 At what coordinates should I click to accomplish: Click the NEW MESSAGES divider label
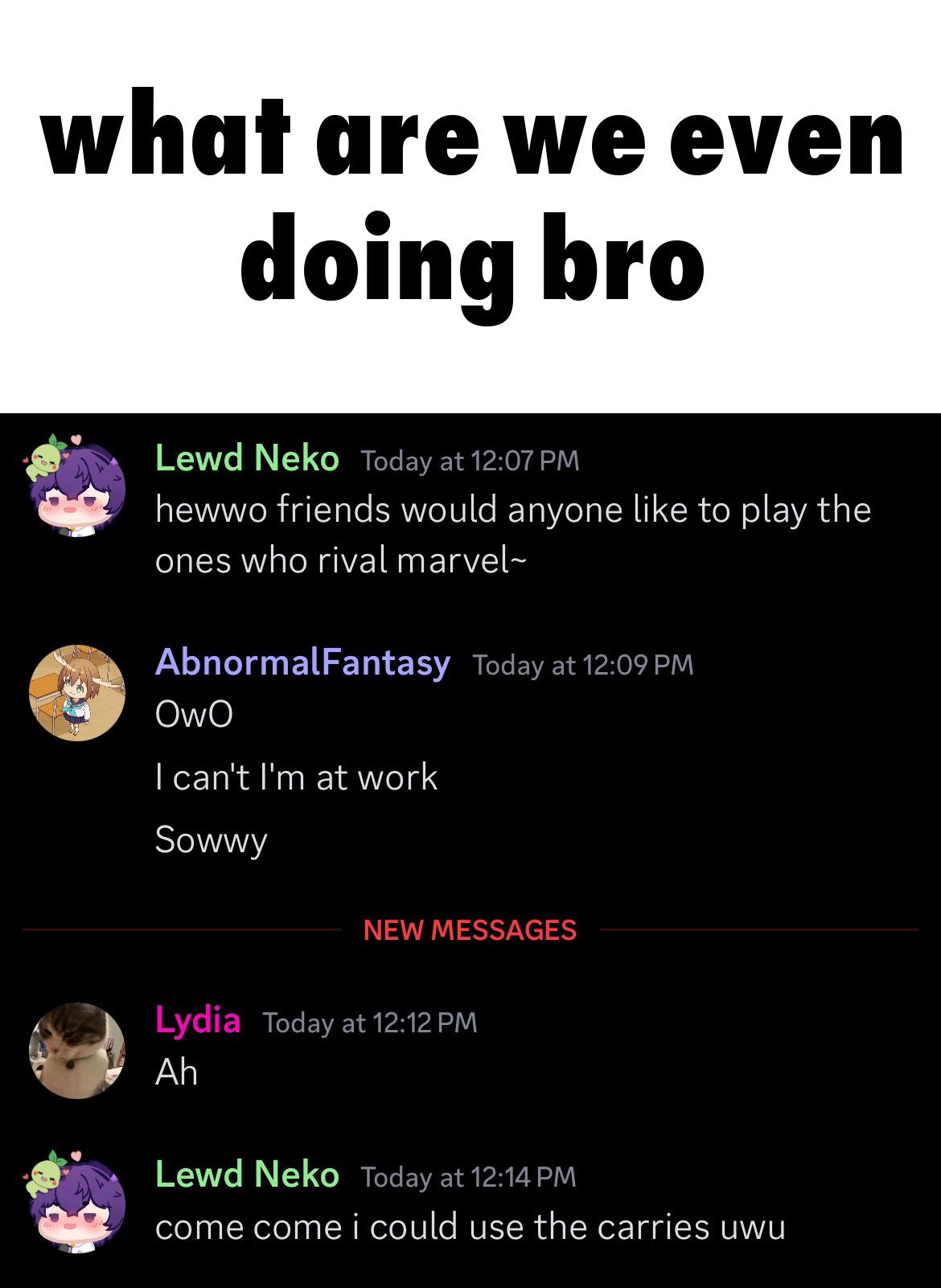tap(470, 930)
